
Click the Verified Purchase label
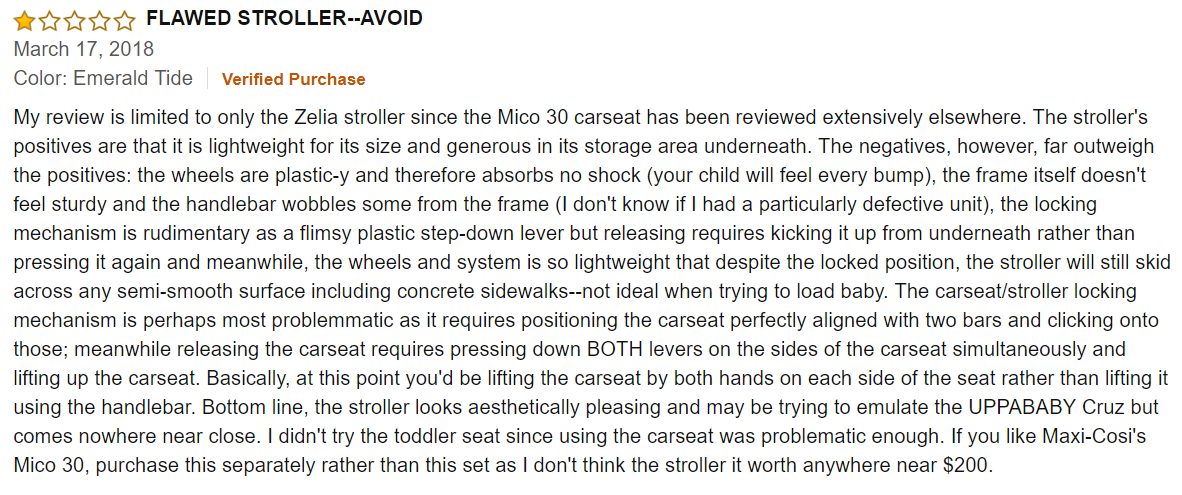tap(293, 79)
